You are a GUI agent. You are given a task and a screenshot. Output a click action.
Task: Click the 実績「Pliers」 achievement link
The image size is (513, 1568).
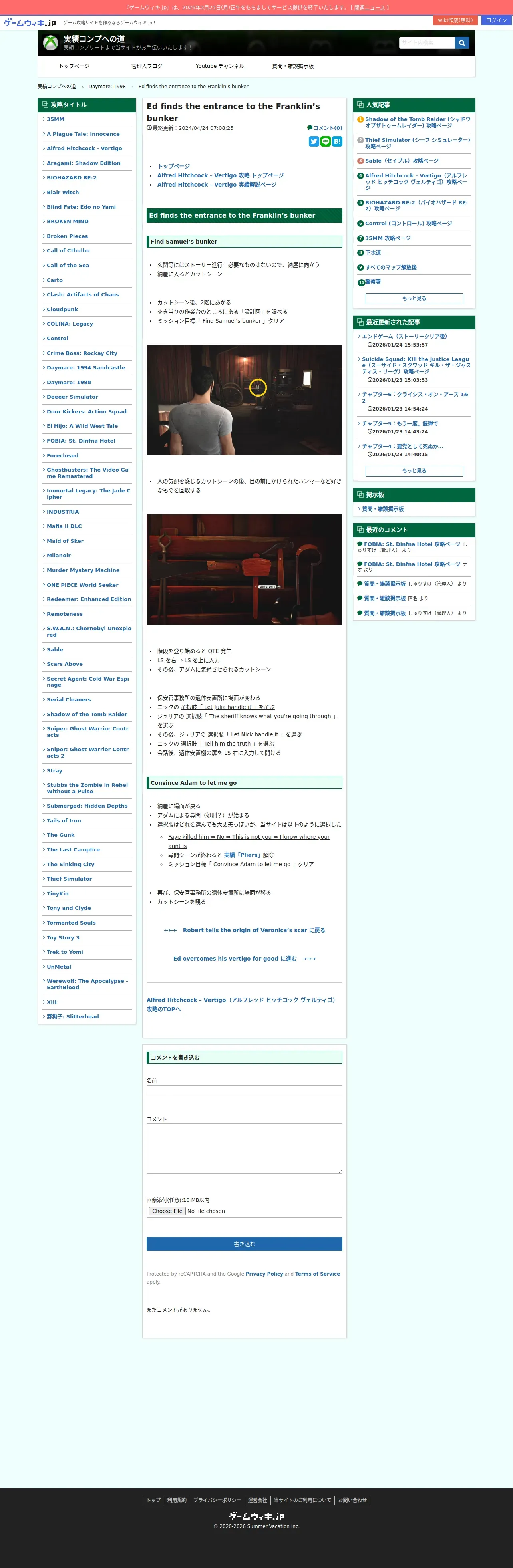243,855
